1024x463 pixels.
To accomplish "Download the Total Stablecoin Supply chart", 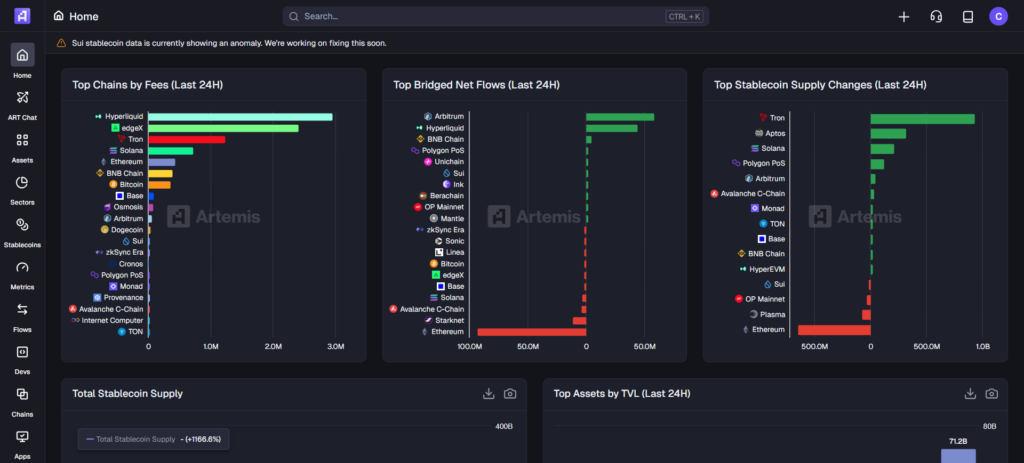I will click(x=488, y=394).
